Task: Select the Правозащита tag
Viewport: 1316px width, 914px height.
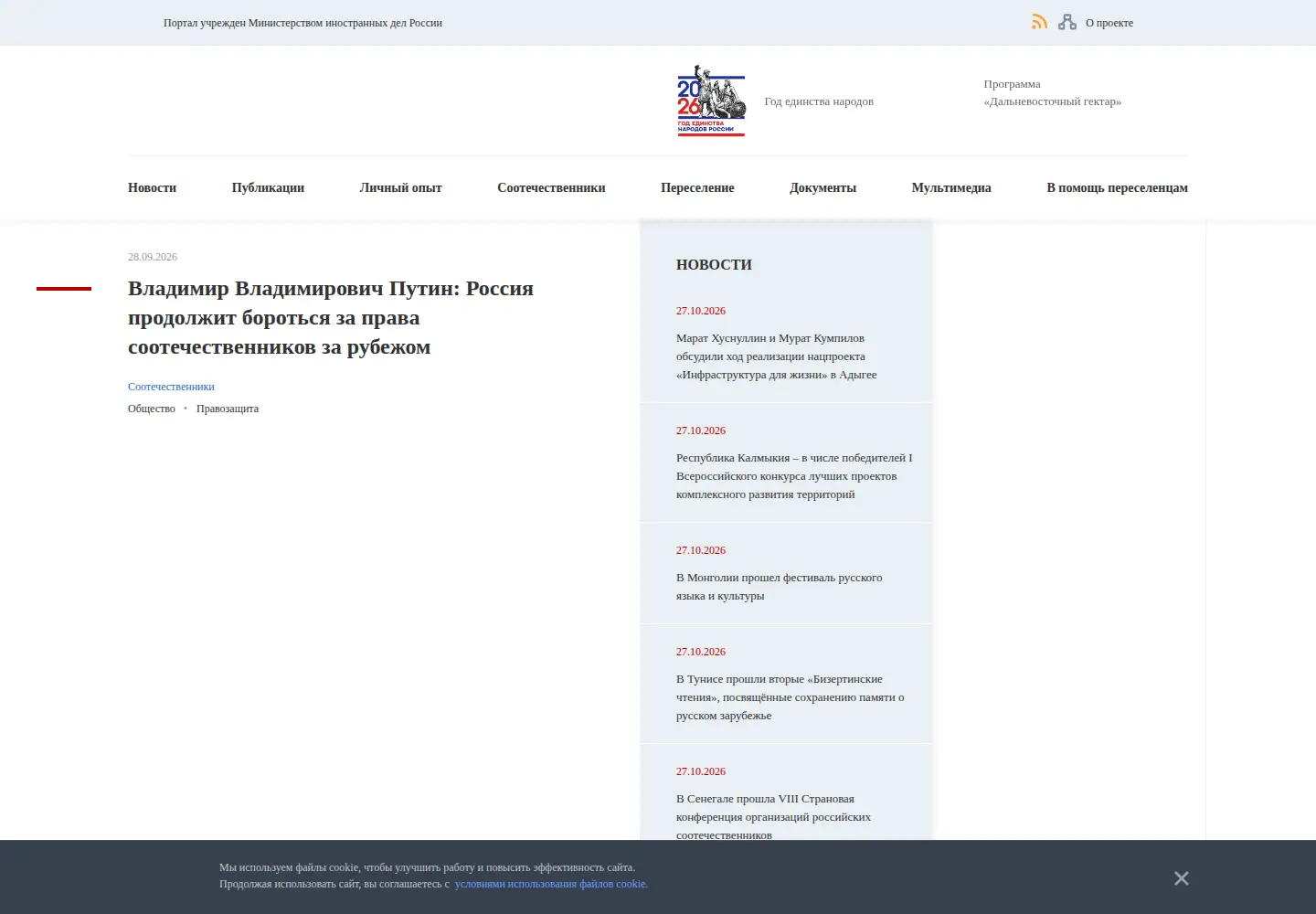Action: point(228,409)
